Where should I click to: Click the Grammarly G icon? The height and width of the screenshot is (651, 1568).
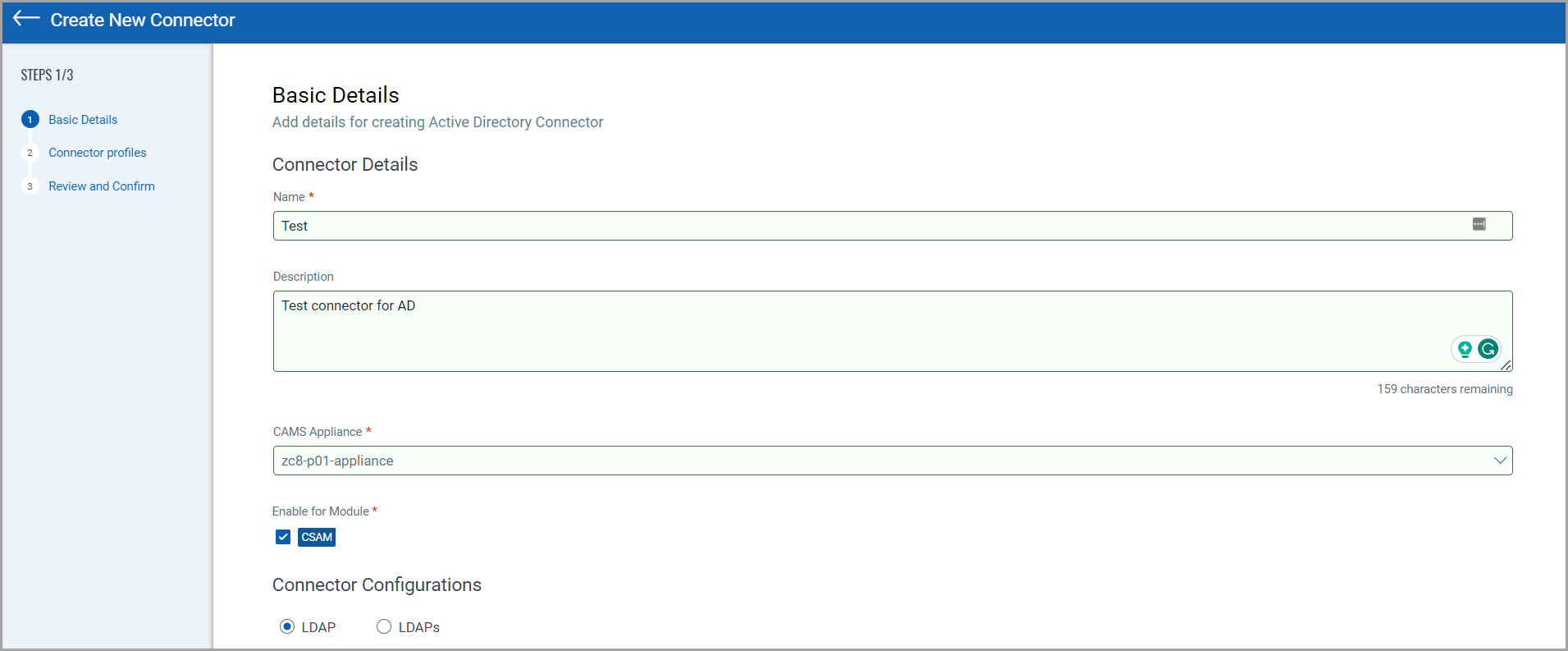pos(1488,349)
